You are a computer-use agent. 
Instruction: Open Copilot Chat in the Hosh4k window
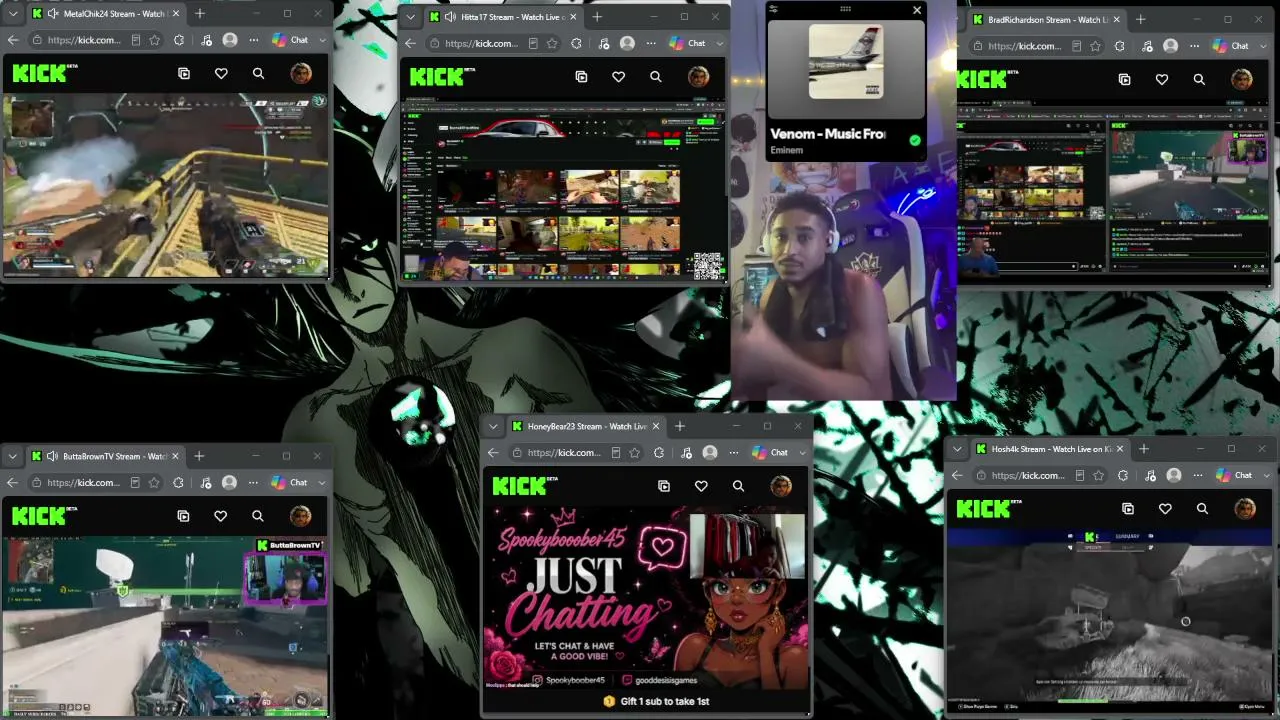pos(1234,476)
